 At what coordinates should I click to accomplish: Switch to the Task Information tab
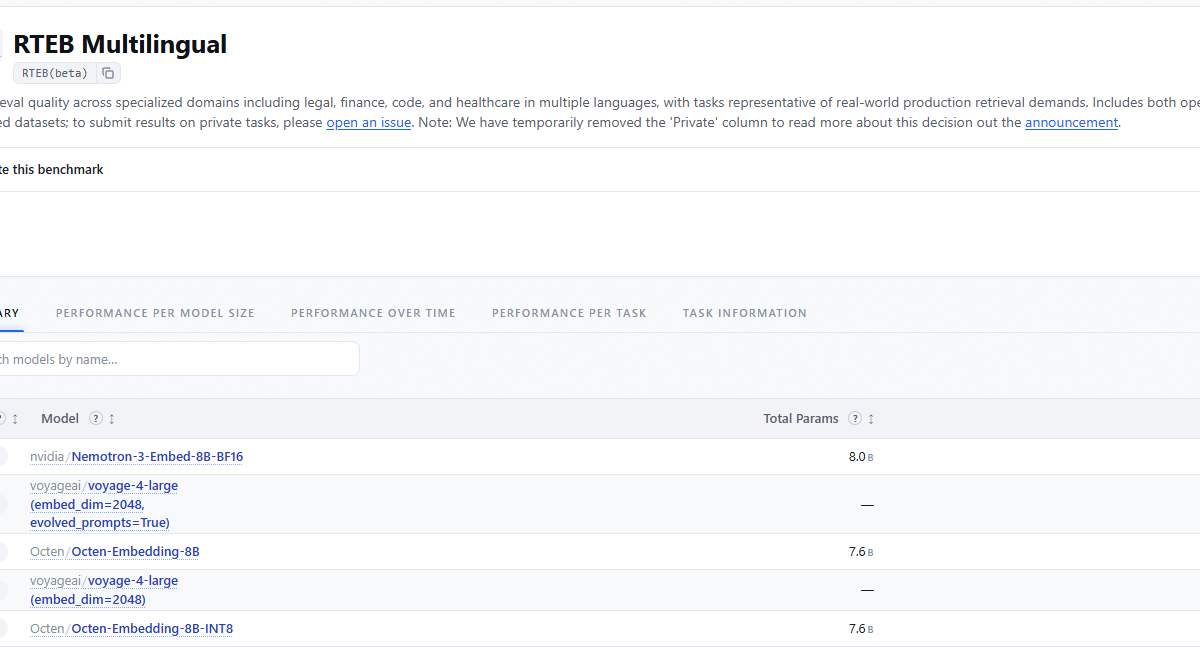745,313
